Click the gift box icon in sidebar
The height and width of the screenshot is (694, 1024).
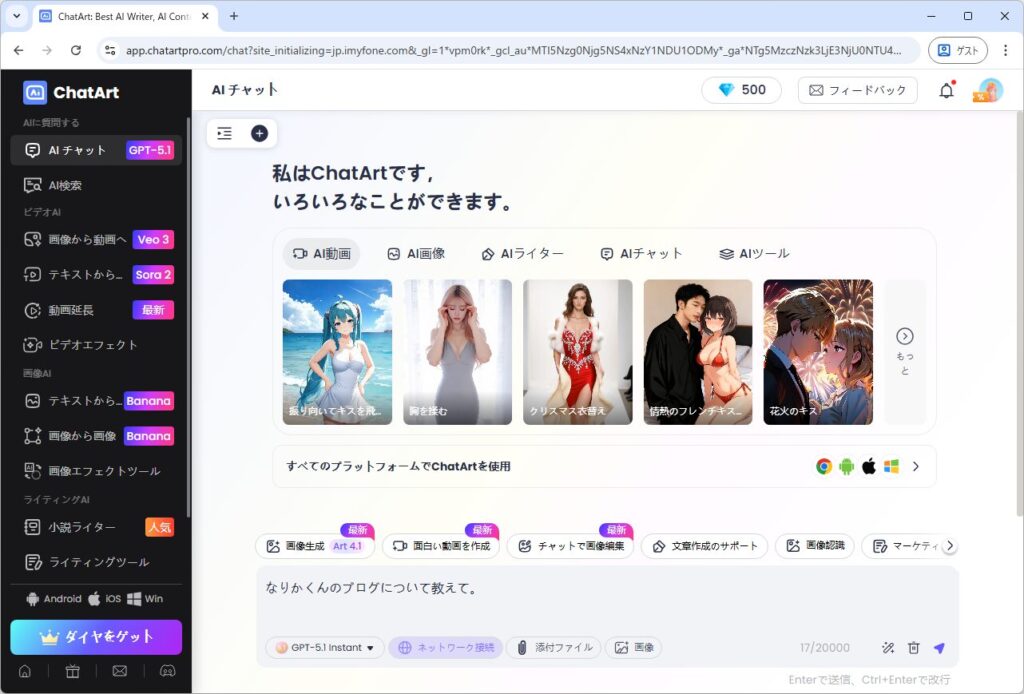click(72, 671)
